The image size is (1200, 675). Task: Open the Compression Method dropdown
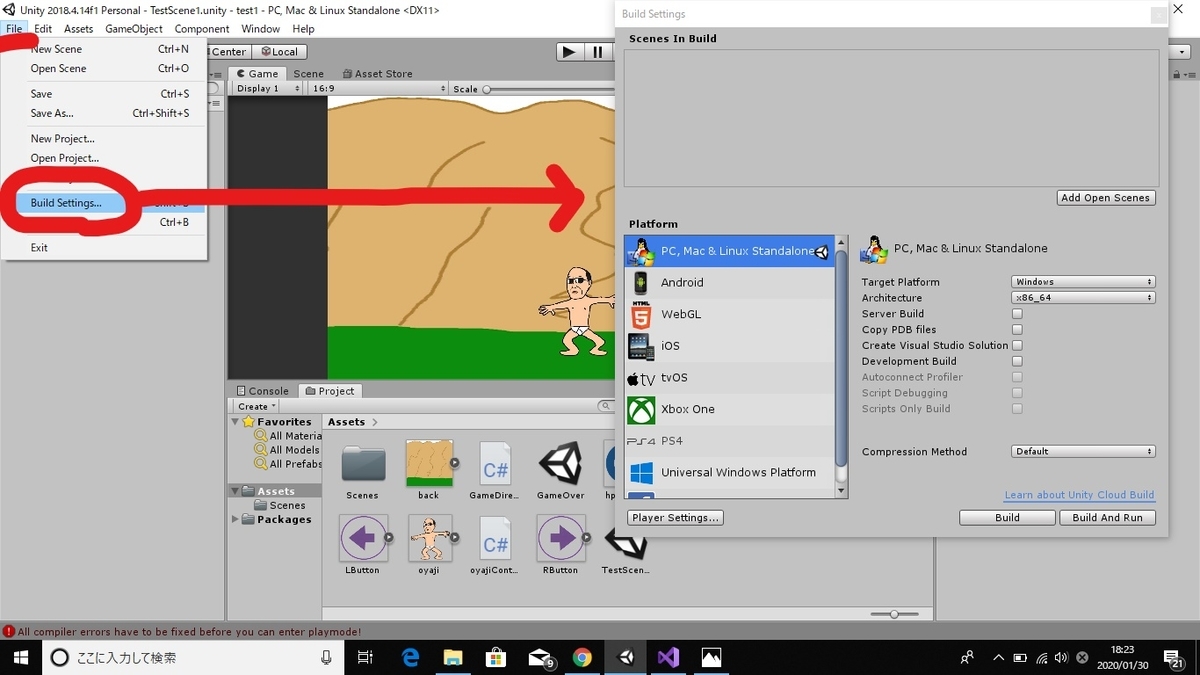1083,452
